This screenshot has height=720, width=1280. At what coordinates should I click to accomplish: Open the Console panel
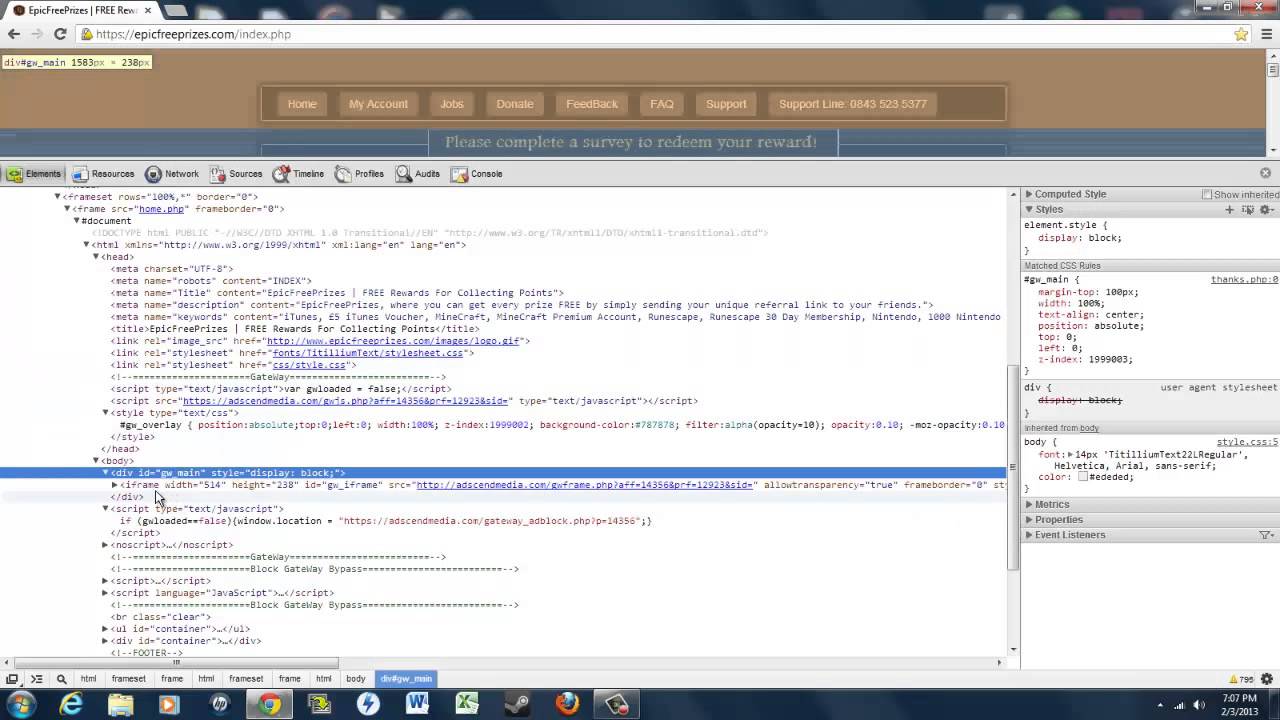tap(476, 174)
